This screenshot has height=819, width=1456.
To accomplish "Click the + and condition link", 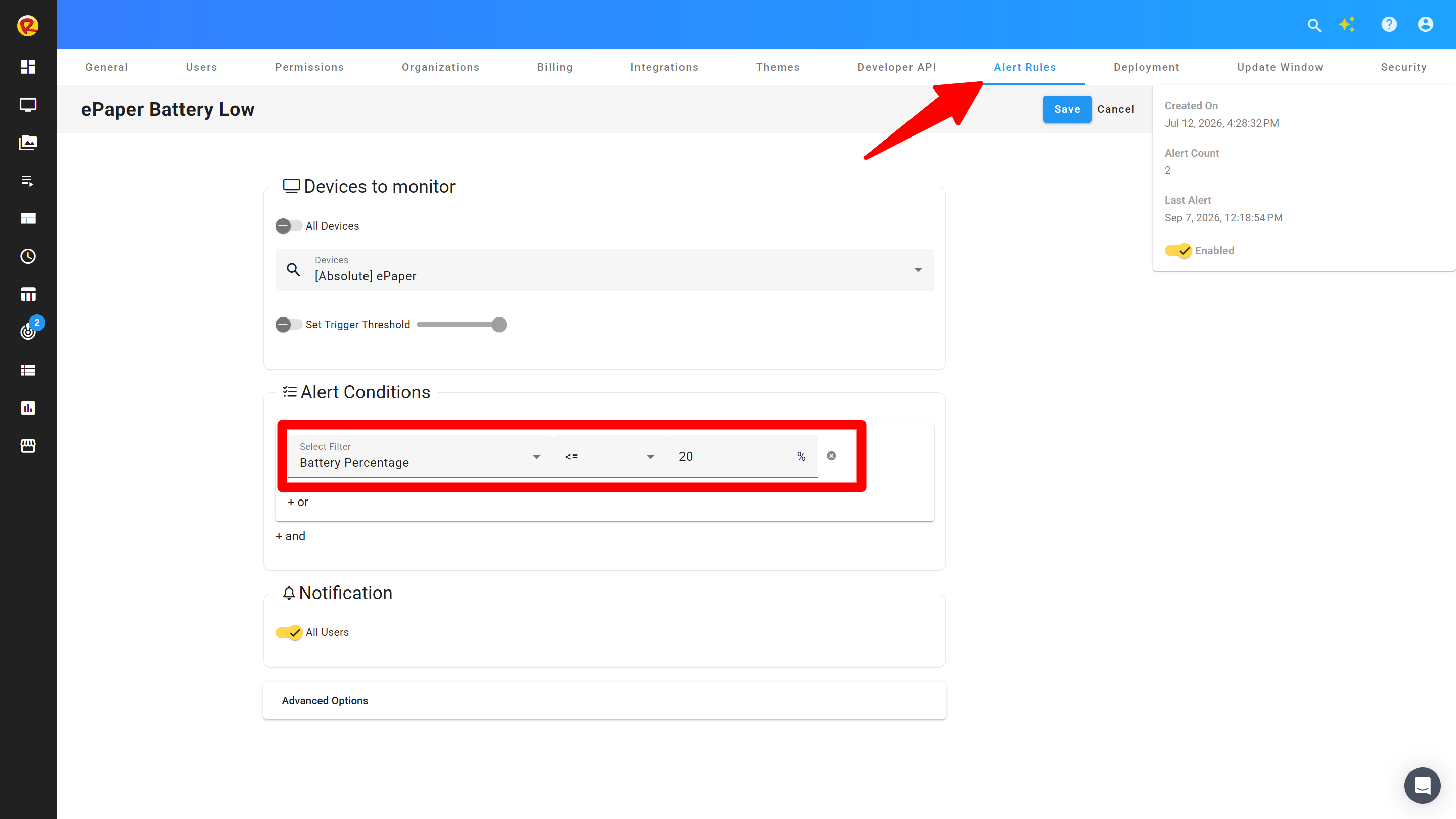I will pos(290,536).
